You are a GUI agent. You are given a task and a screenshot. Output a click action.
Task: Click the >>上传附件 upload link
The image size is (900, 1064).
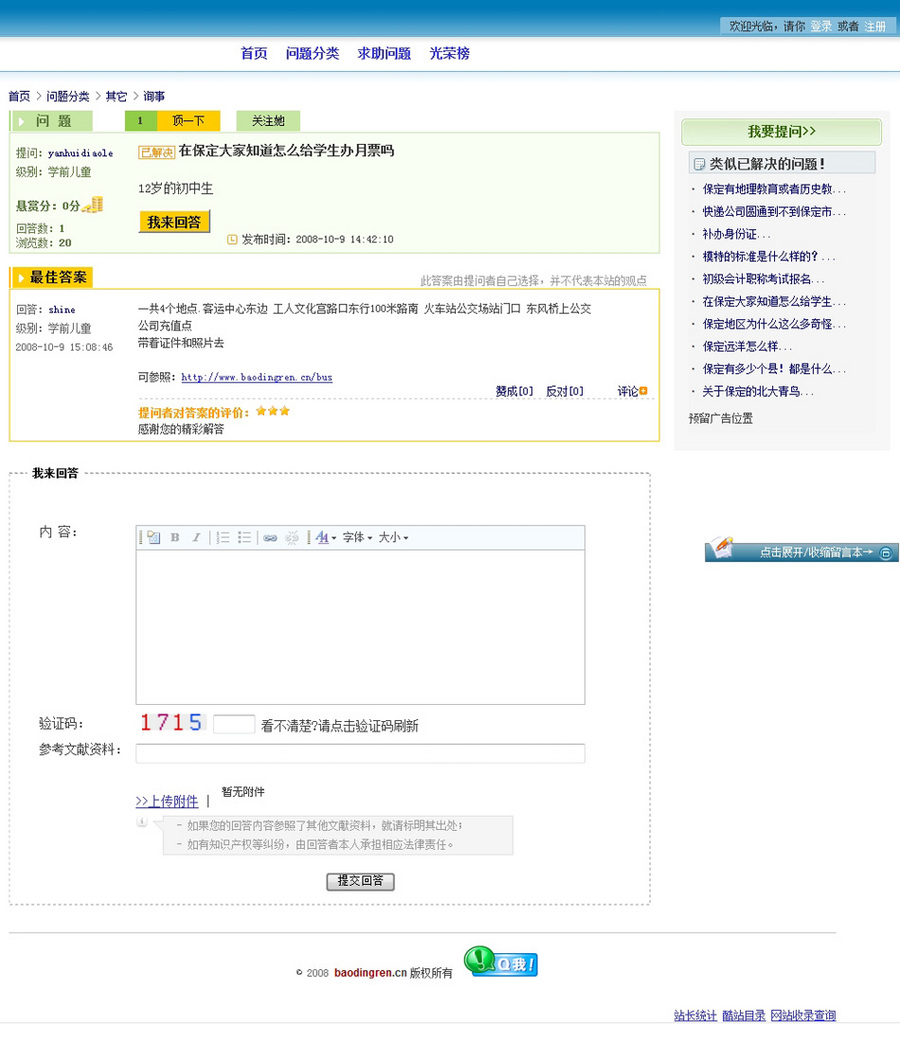pos(167,801)
